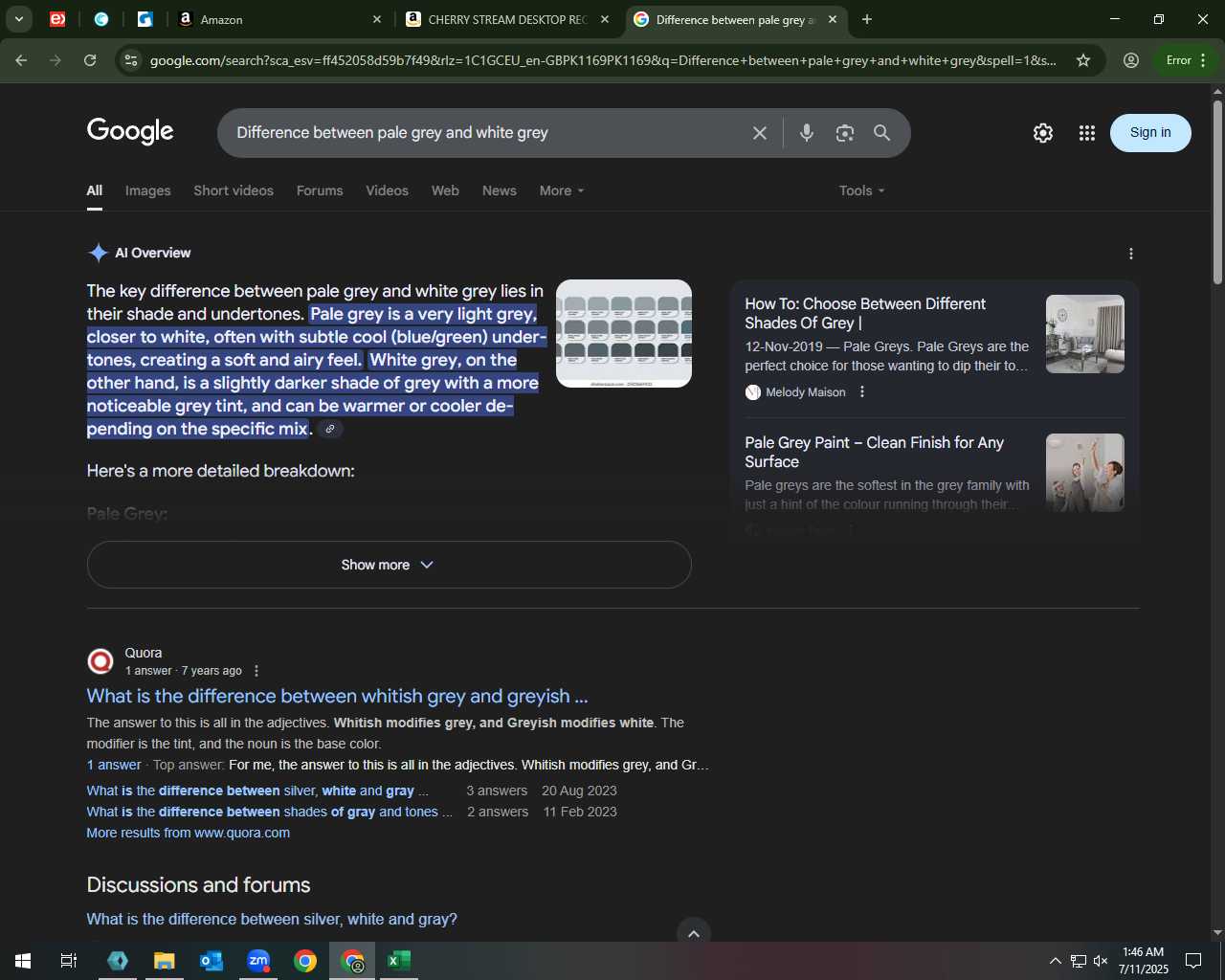Open File Explorer from the taskbar
Viewport: 1225px width, 980px height.
click(x=165, y=961)
